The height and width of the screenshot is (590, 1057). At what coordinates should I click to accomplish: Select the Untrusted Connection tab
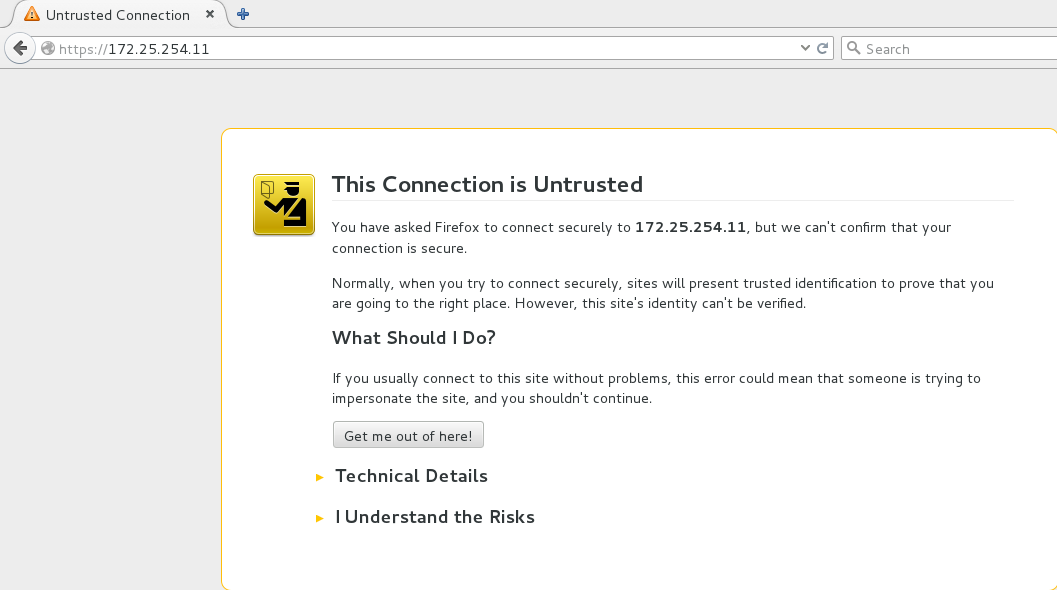[118, 14]
